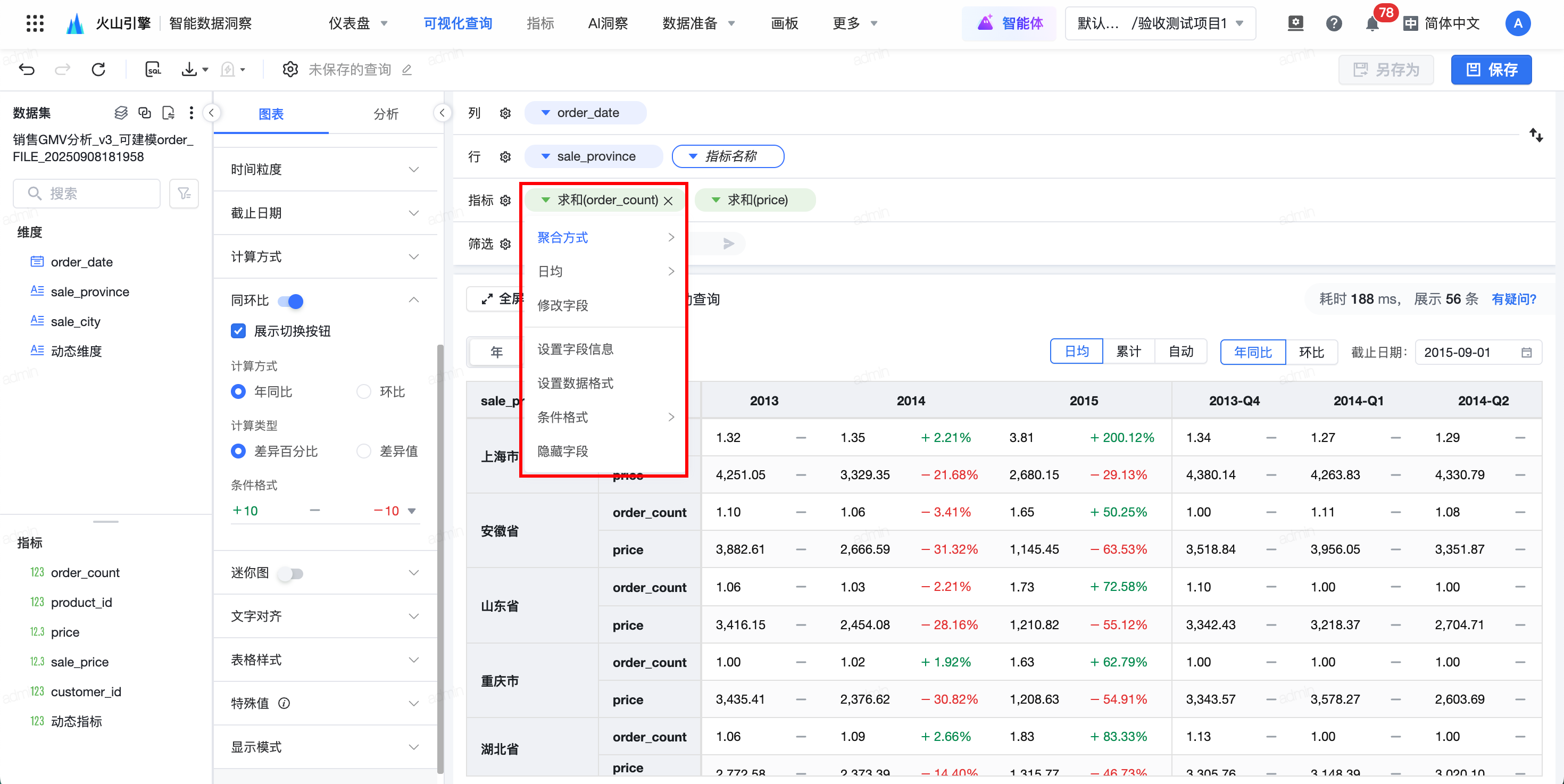
Task: Open the apps grid menu icon
Action: coord(35,23)
